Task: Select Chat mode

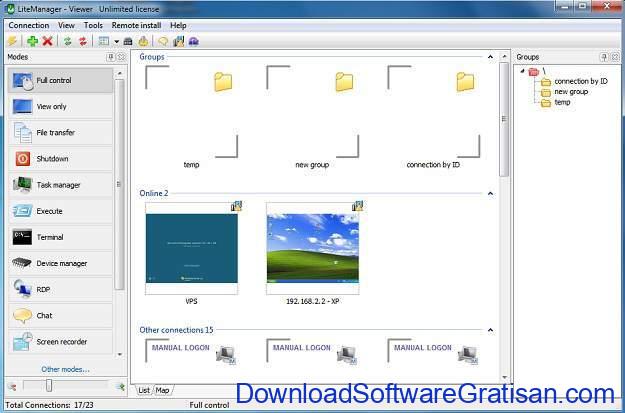Action: (61, 315)
